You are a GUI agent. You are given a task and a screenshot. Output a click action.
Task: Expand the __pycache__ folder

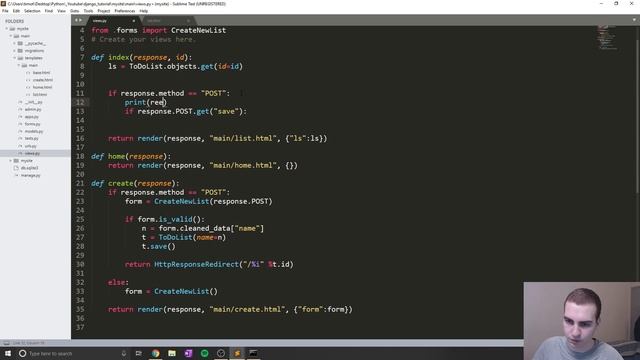(14, 43)
